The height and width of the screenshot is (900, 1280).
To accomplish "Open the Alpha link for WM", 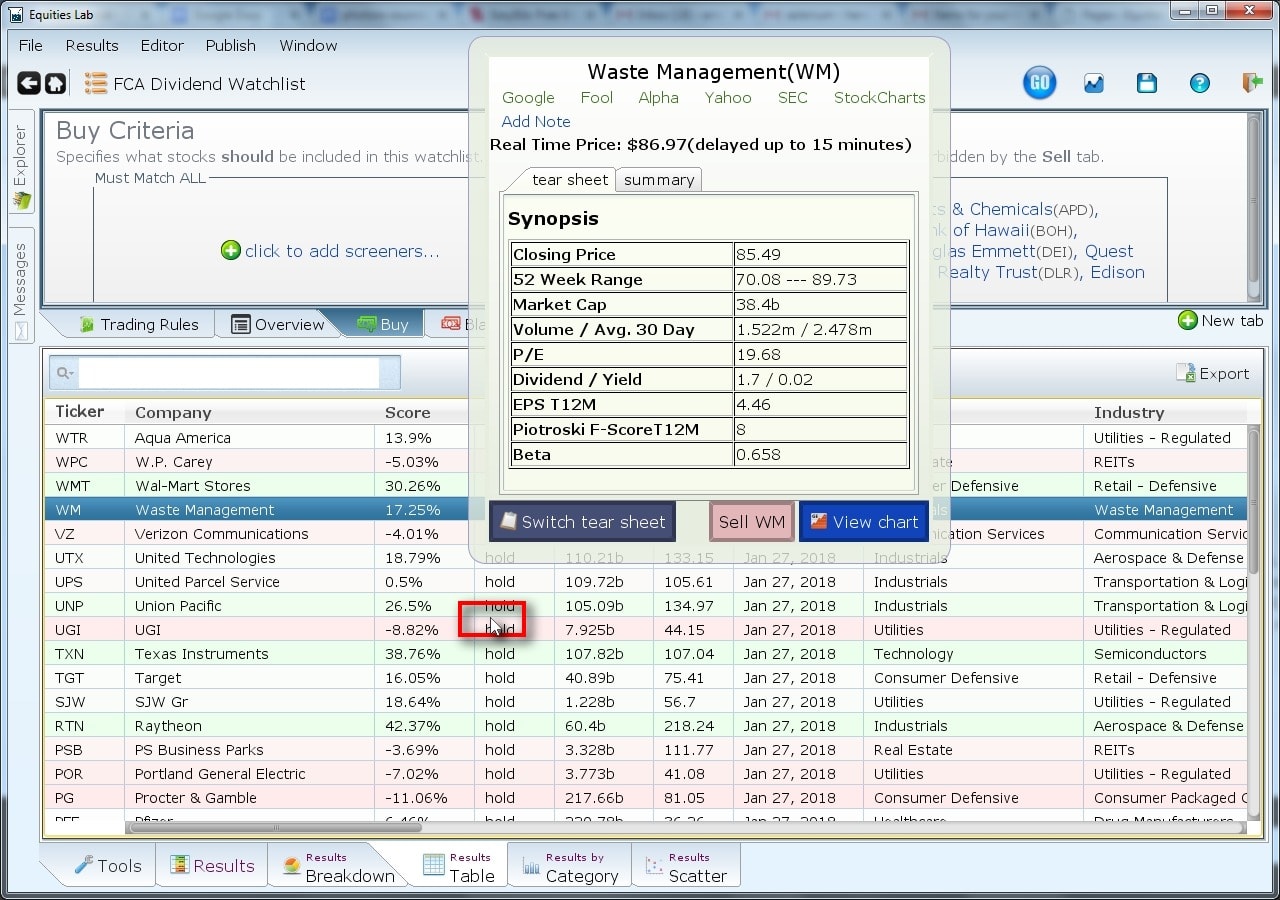I will point(658,98).
